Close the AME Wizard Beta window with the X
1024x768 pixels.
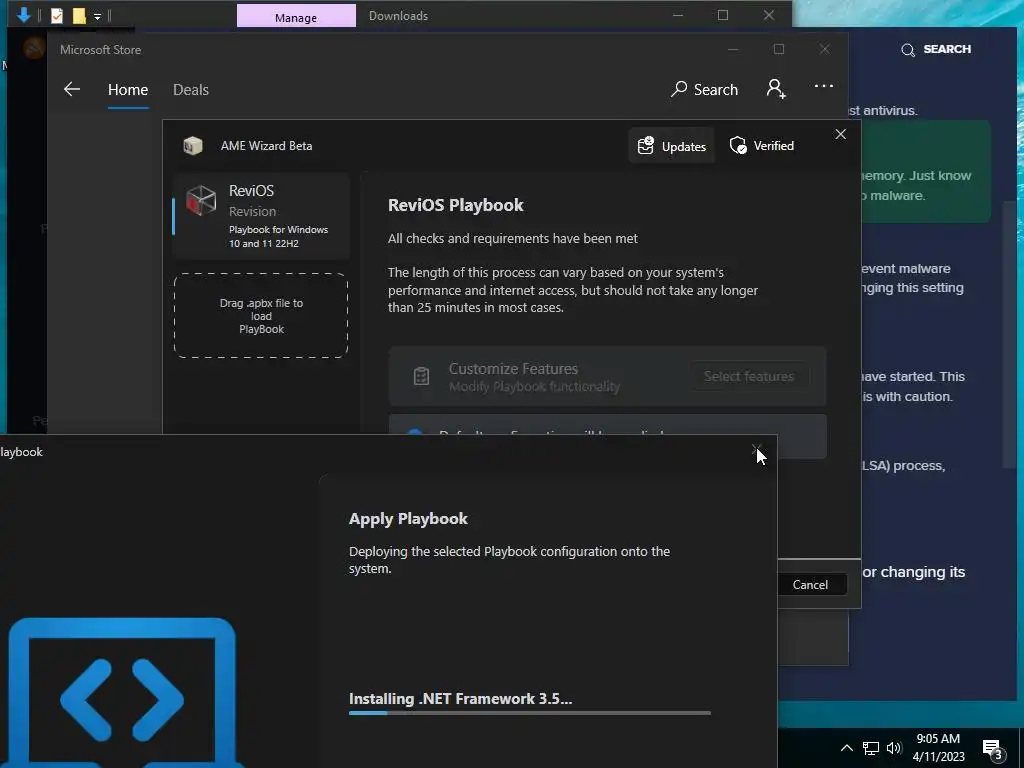(x=840, y=134)
